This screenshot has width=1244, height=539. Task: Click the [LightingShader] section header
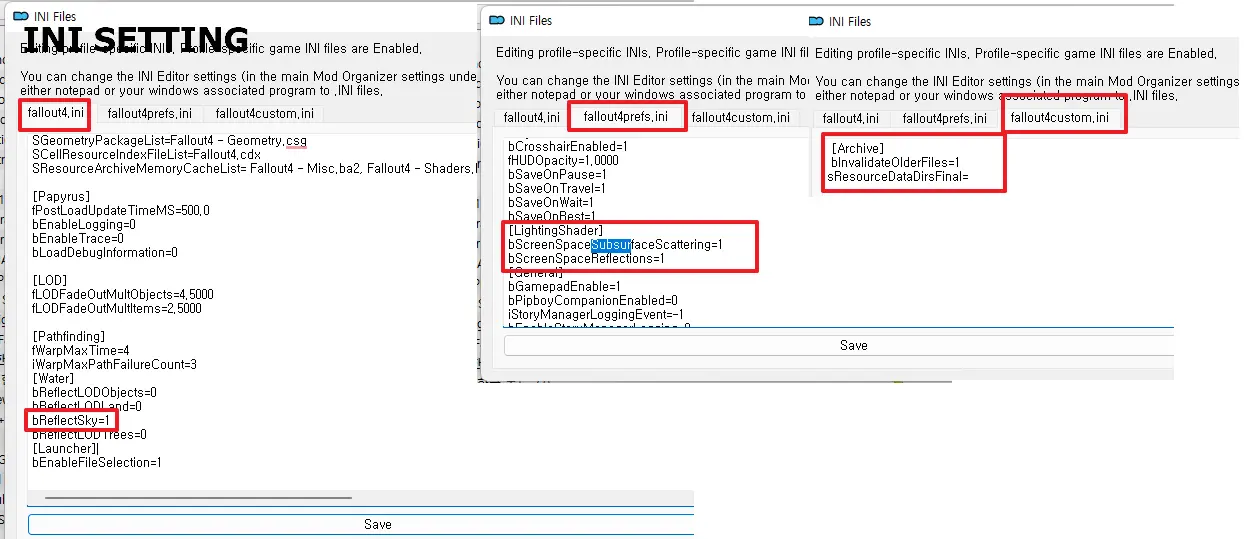pos(556,231)
